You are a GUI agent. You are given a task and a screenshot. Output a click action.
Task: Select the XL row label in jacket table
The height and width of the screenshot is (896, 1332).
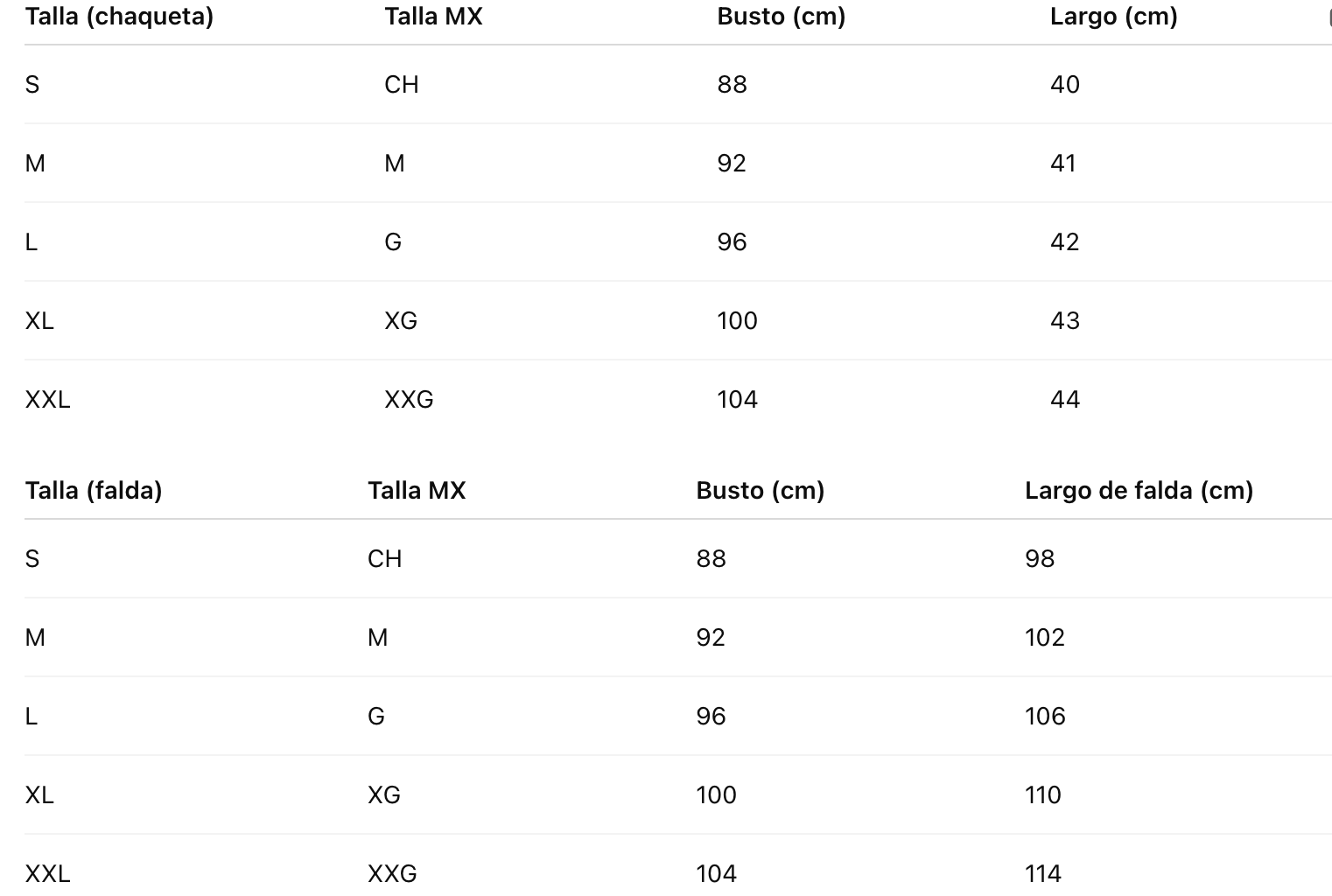39,321
